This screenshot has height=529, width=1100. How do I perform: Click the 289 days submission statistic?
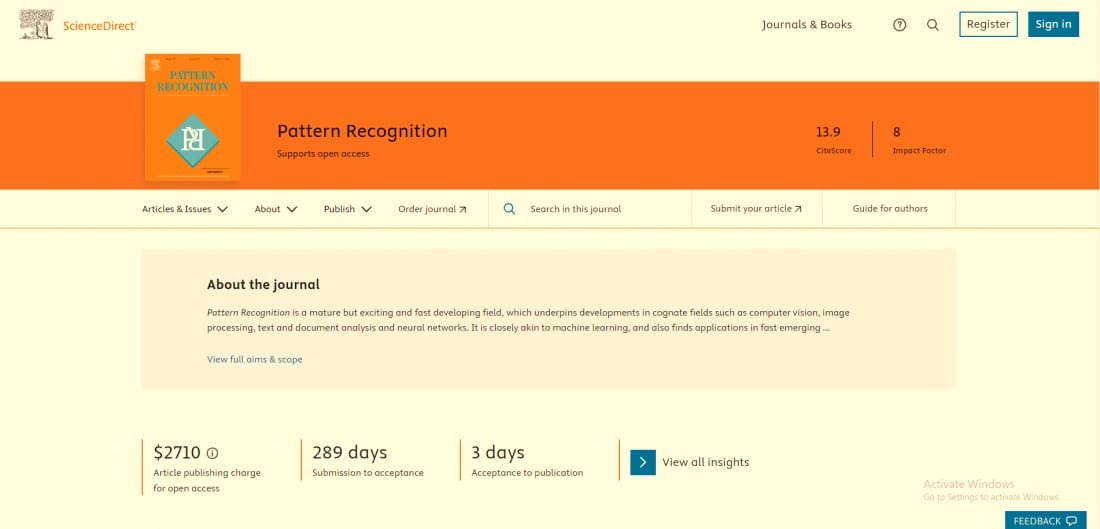point(349,453)
